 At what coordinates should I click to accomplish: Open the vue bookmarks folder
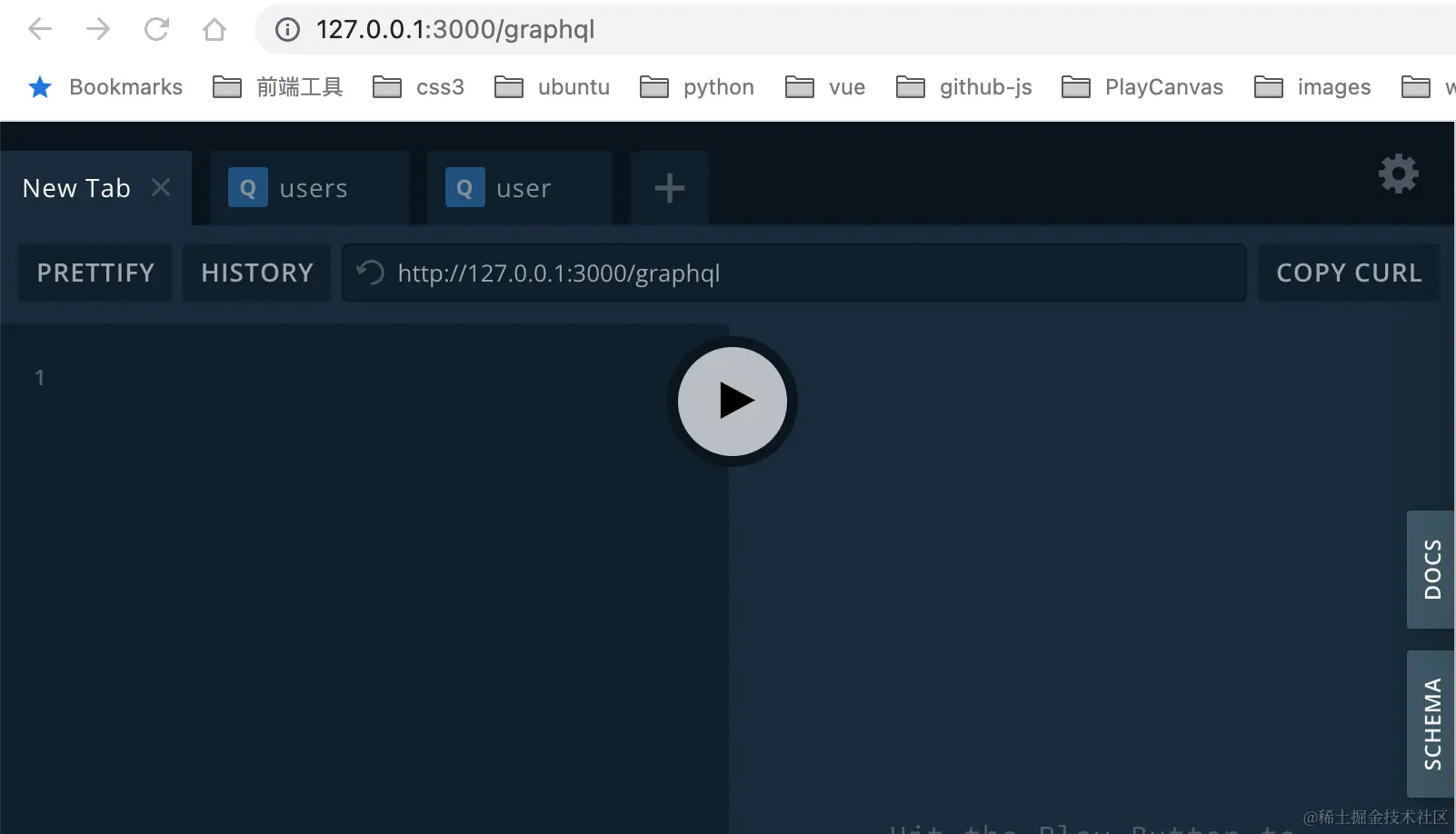pos(825,87)
